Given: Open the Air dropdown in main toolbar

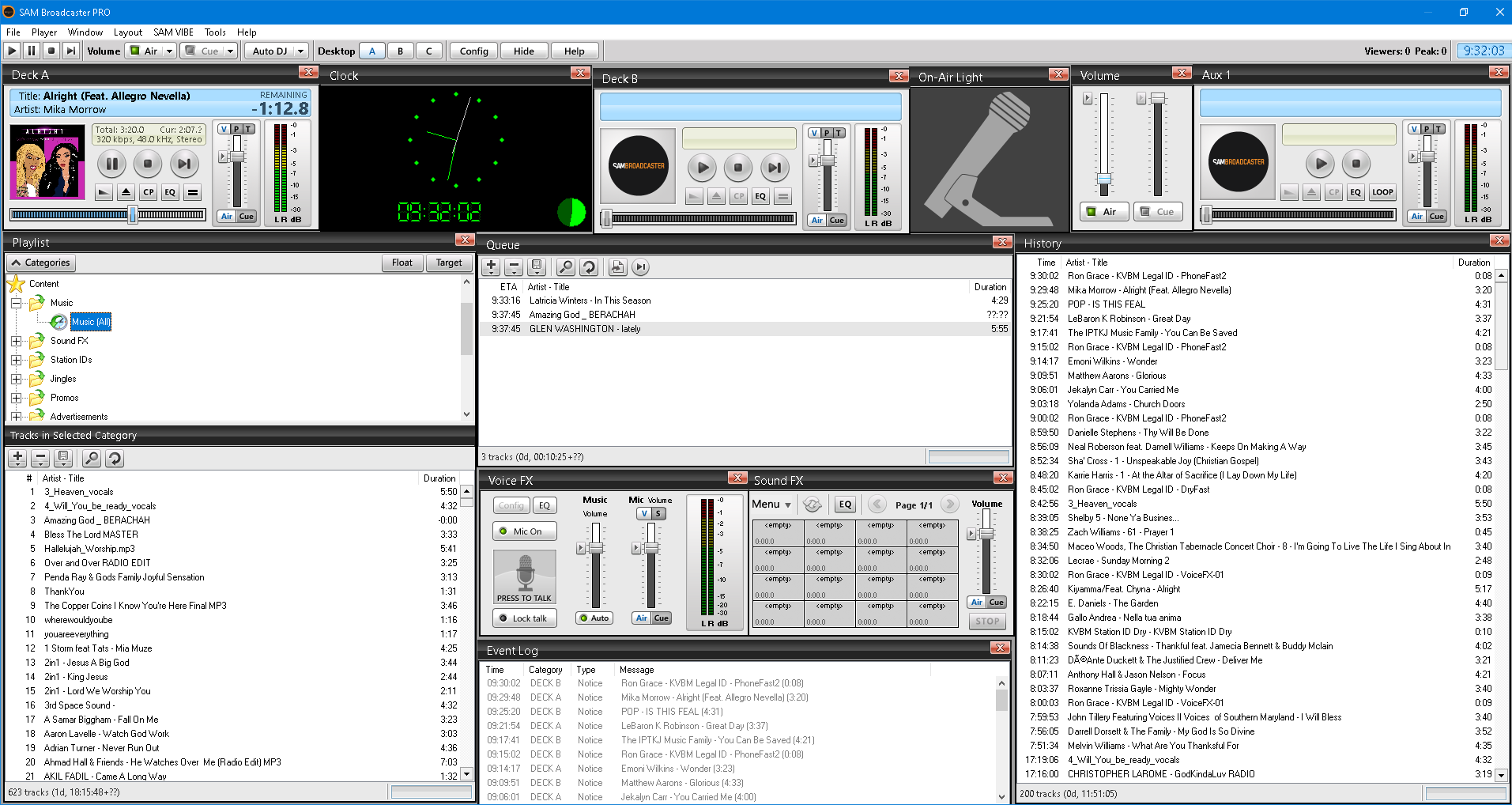Looking at the screenshot, I should tap(169, 51).
